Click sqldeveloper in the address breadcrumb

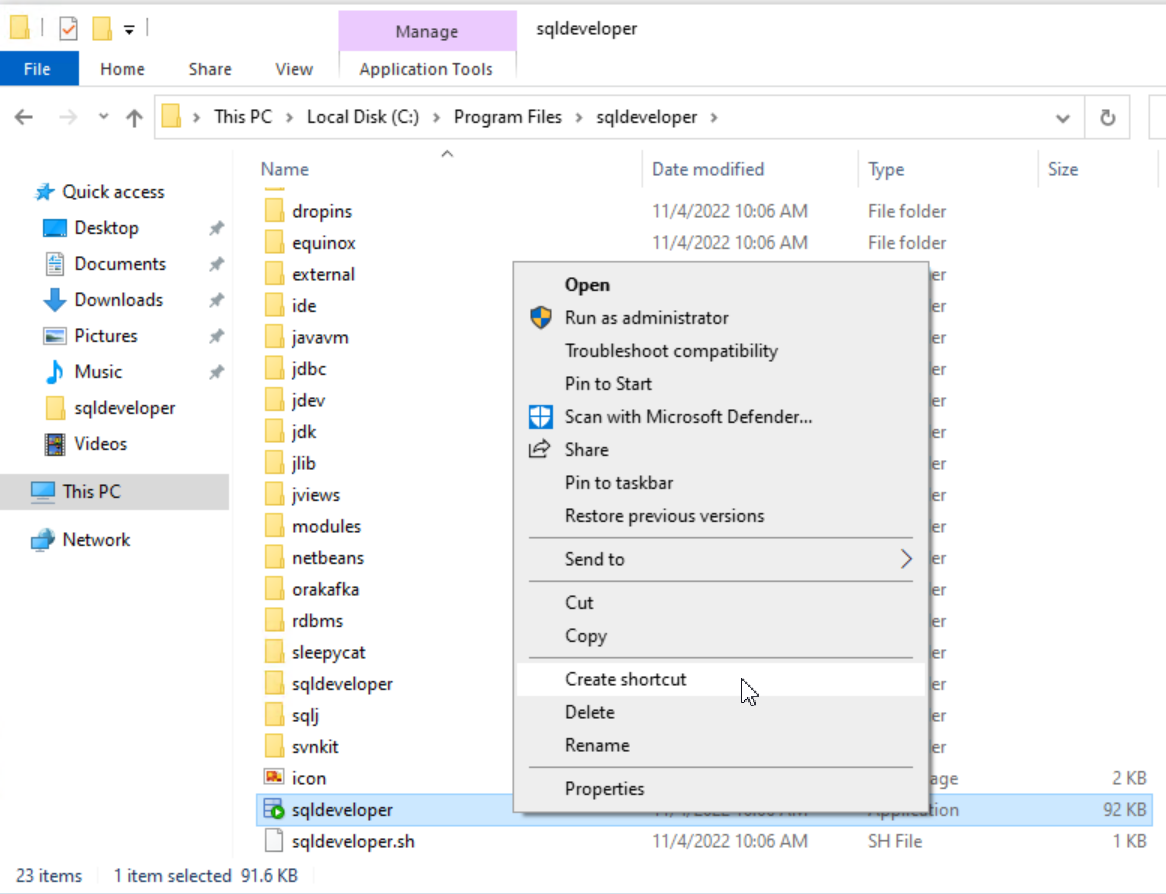[x=647, y=117]
